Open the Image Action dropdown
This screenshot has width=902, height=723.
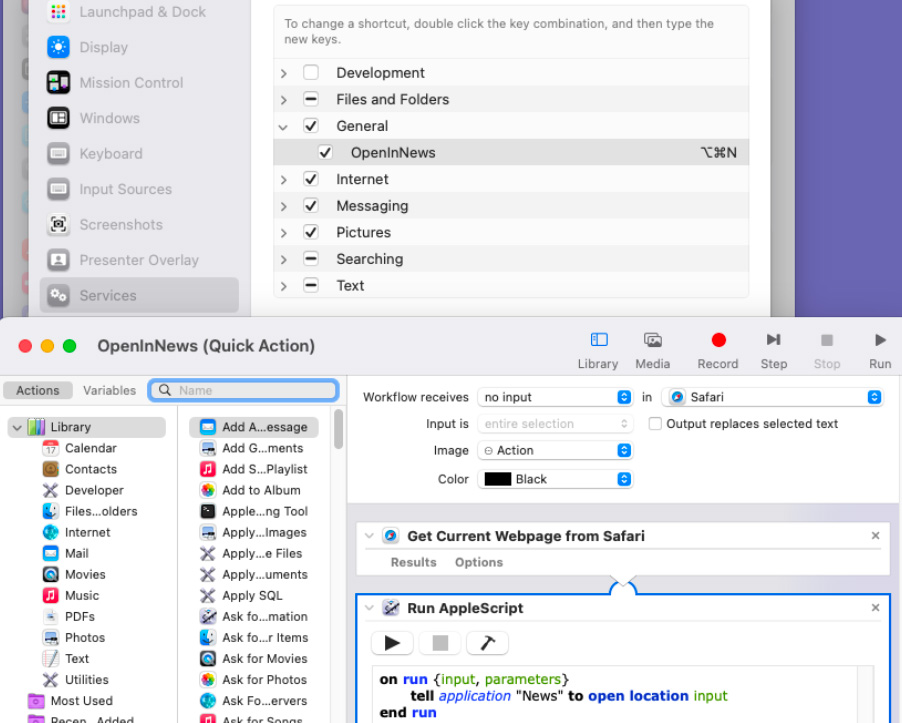(555, 450)
